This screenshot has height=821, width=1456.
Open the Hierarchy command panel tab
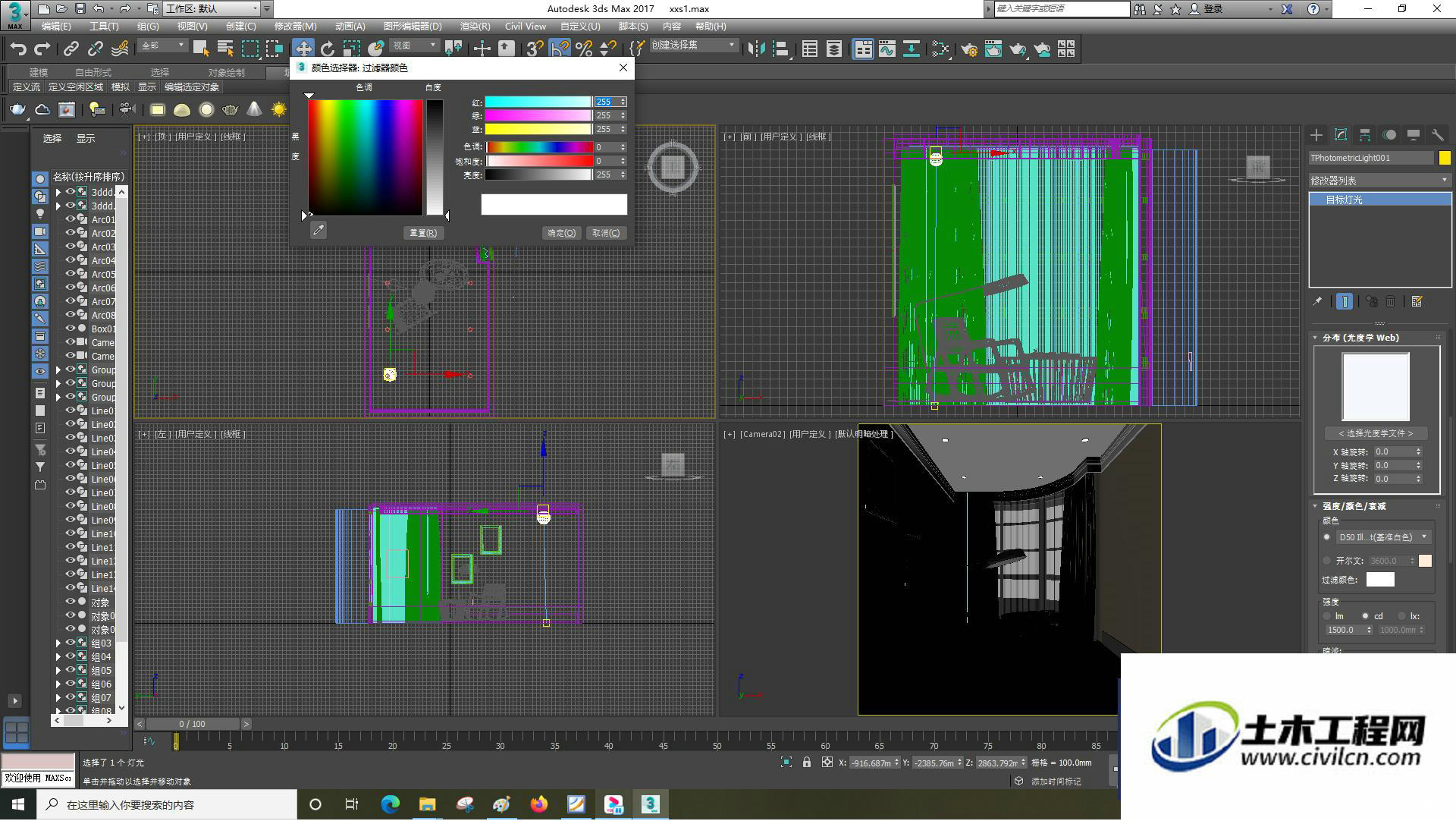(1365, 135)
